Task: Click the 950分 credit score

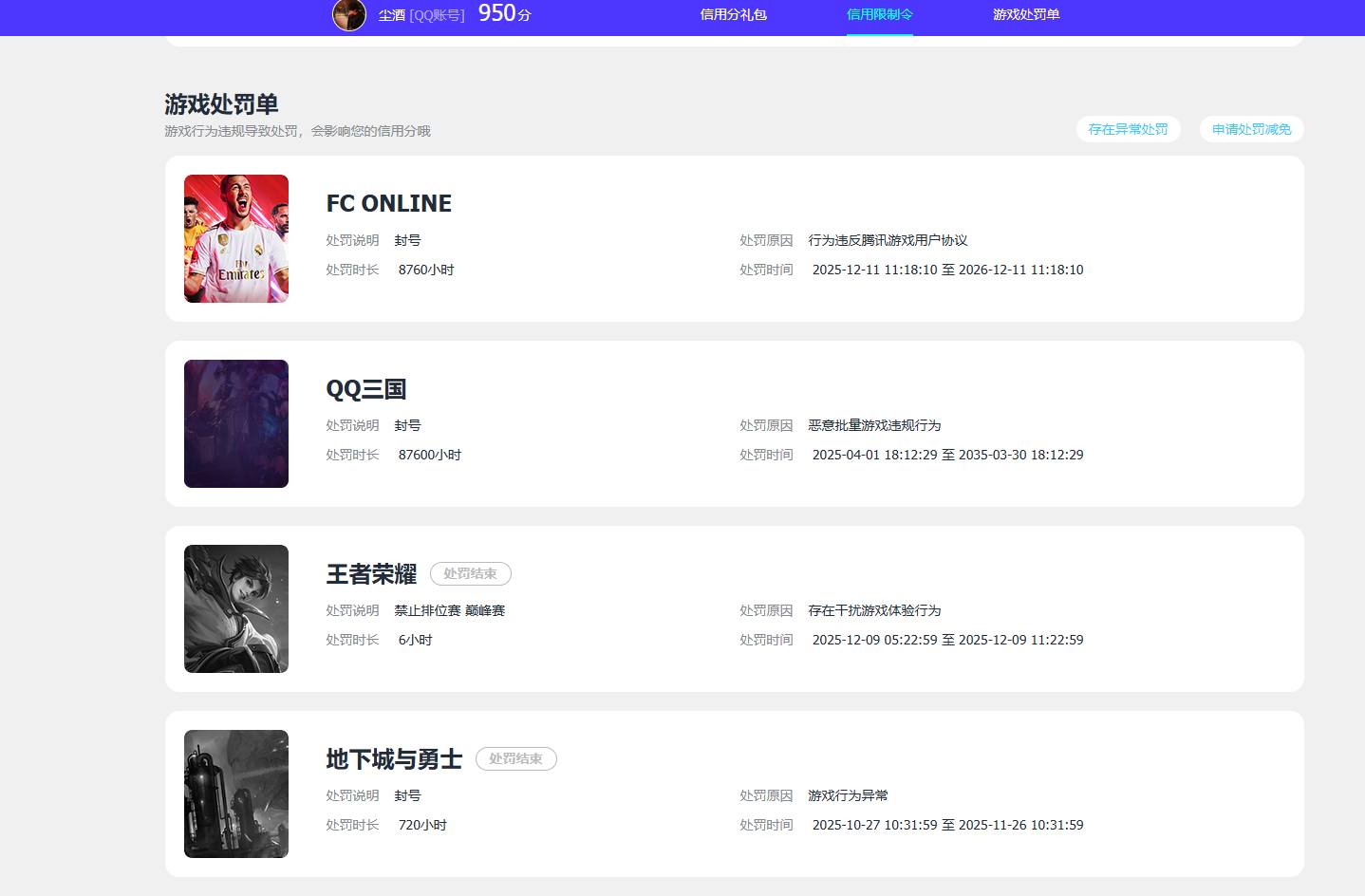Action: pyautogui.click(x=504, y=13)
